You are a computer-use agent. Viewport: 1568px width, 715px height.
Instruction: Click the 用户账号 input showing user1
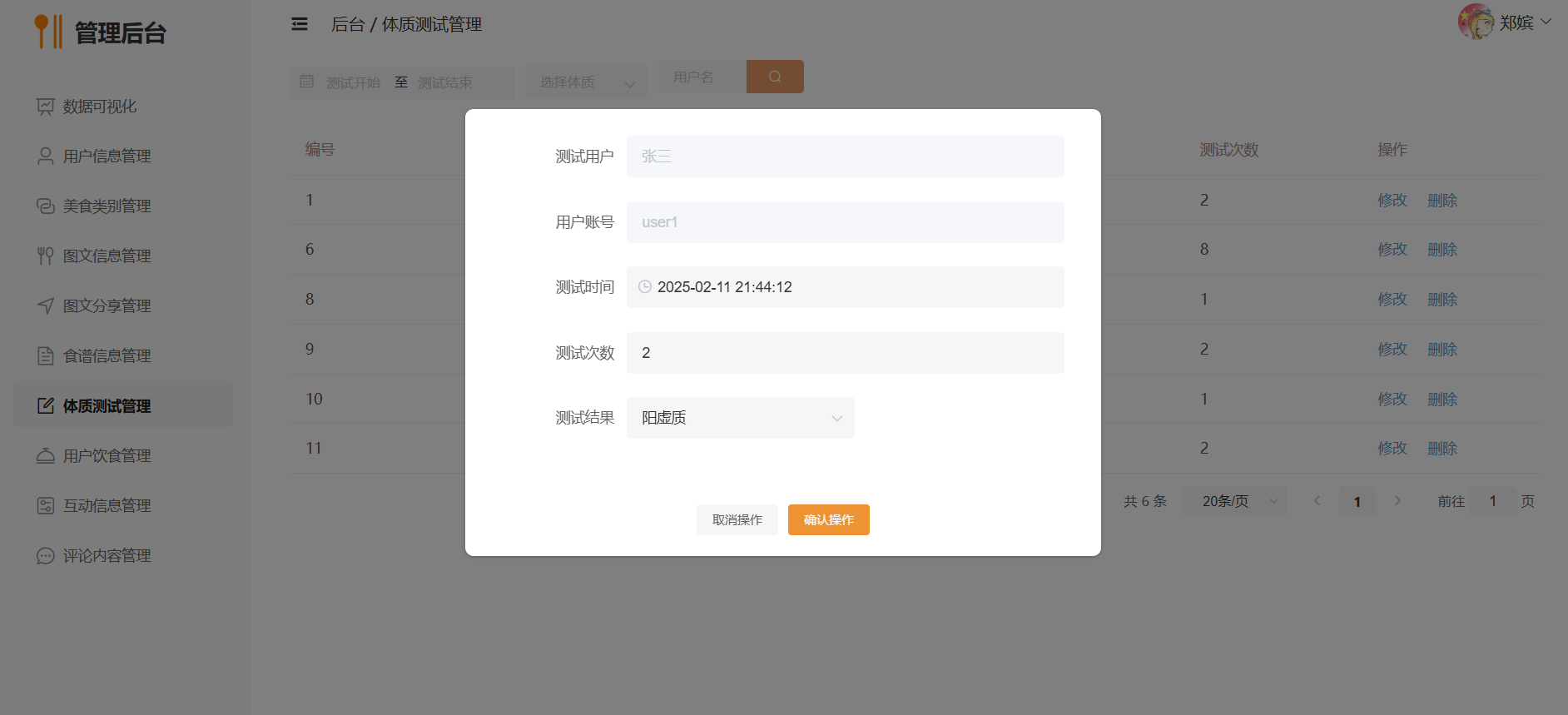pos(846,222)
